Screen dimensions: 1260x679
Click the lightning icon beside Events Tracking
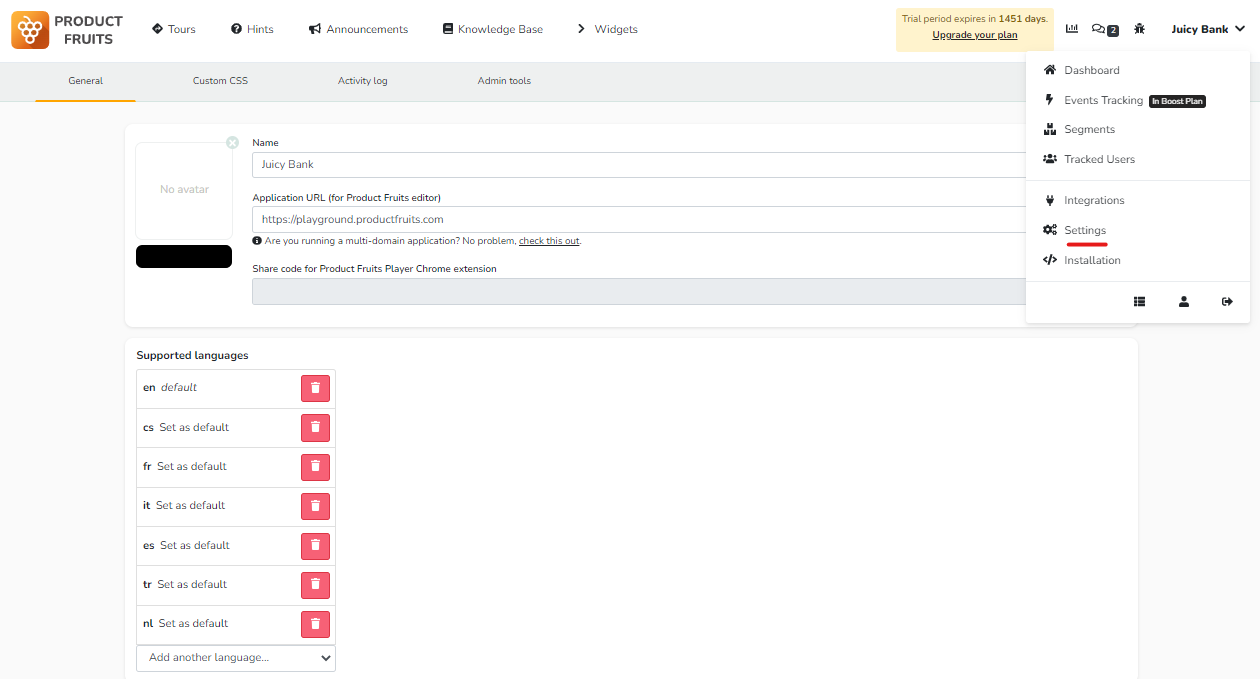point(1049,100)
